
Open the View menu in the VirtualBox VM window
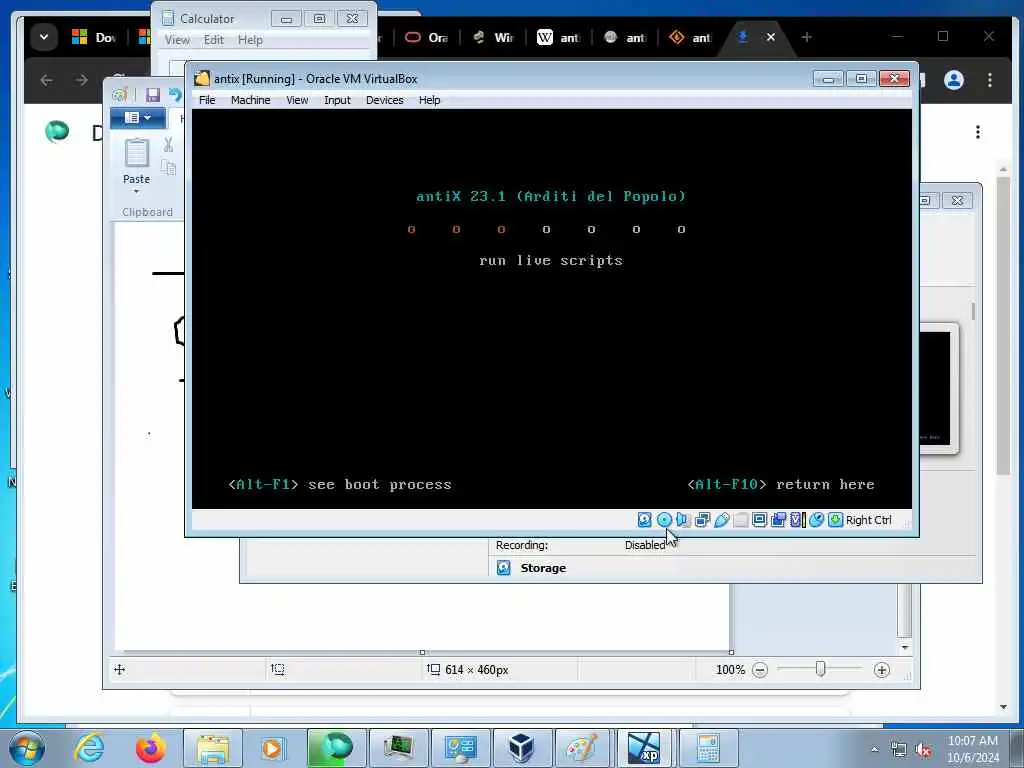click(x=297, y=100)
